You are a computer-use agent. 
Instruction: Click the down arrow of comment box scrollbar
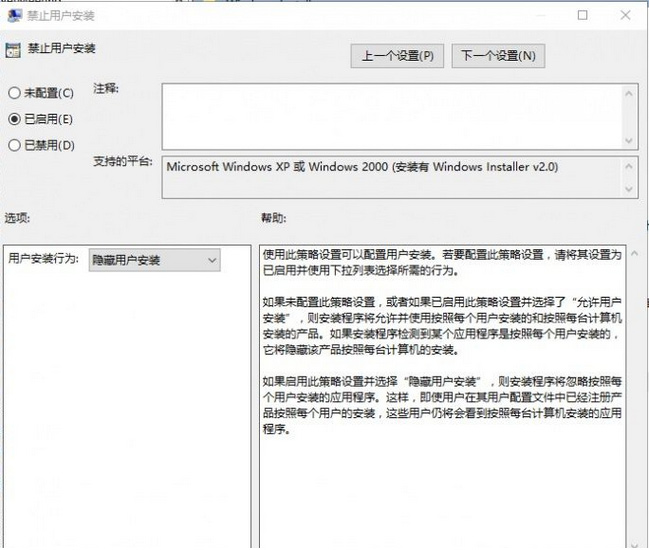[629, 141]
